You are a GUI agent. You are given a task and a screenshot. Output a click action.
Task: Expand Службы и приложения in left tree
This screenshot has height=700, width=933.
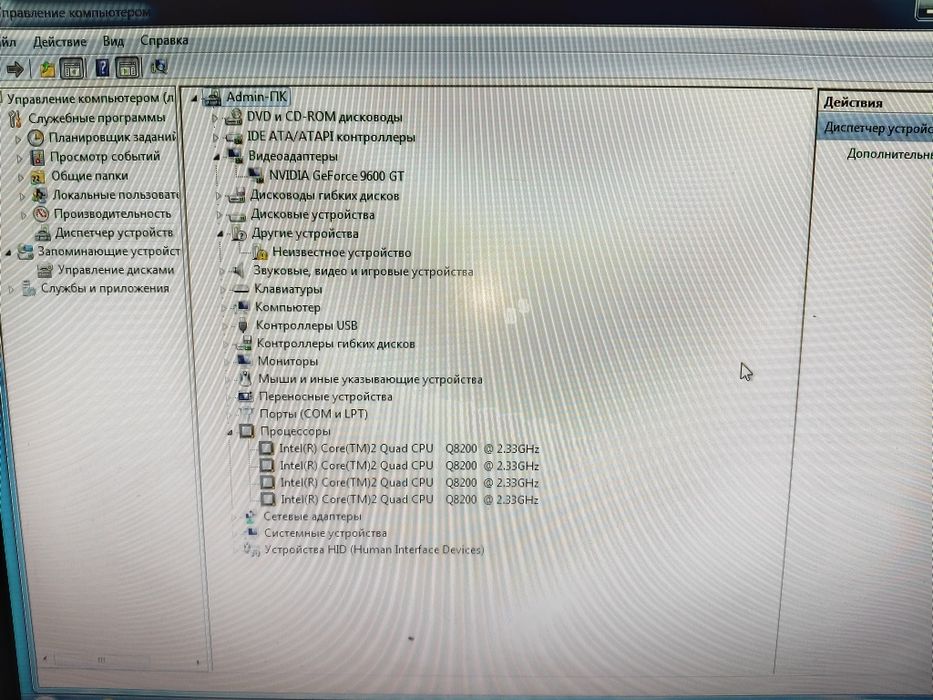click(11, 290)
